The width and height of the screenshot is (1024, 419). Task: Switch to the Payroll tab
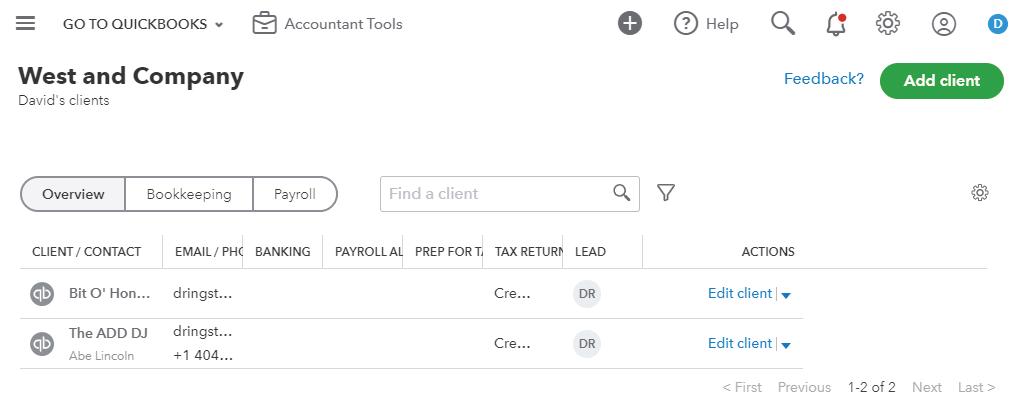coord(295,194)
